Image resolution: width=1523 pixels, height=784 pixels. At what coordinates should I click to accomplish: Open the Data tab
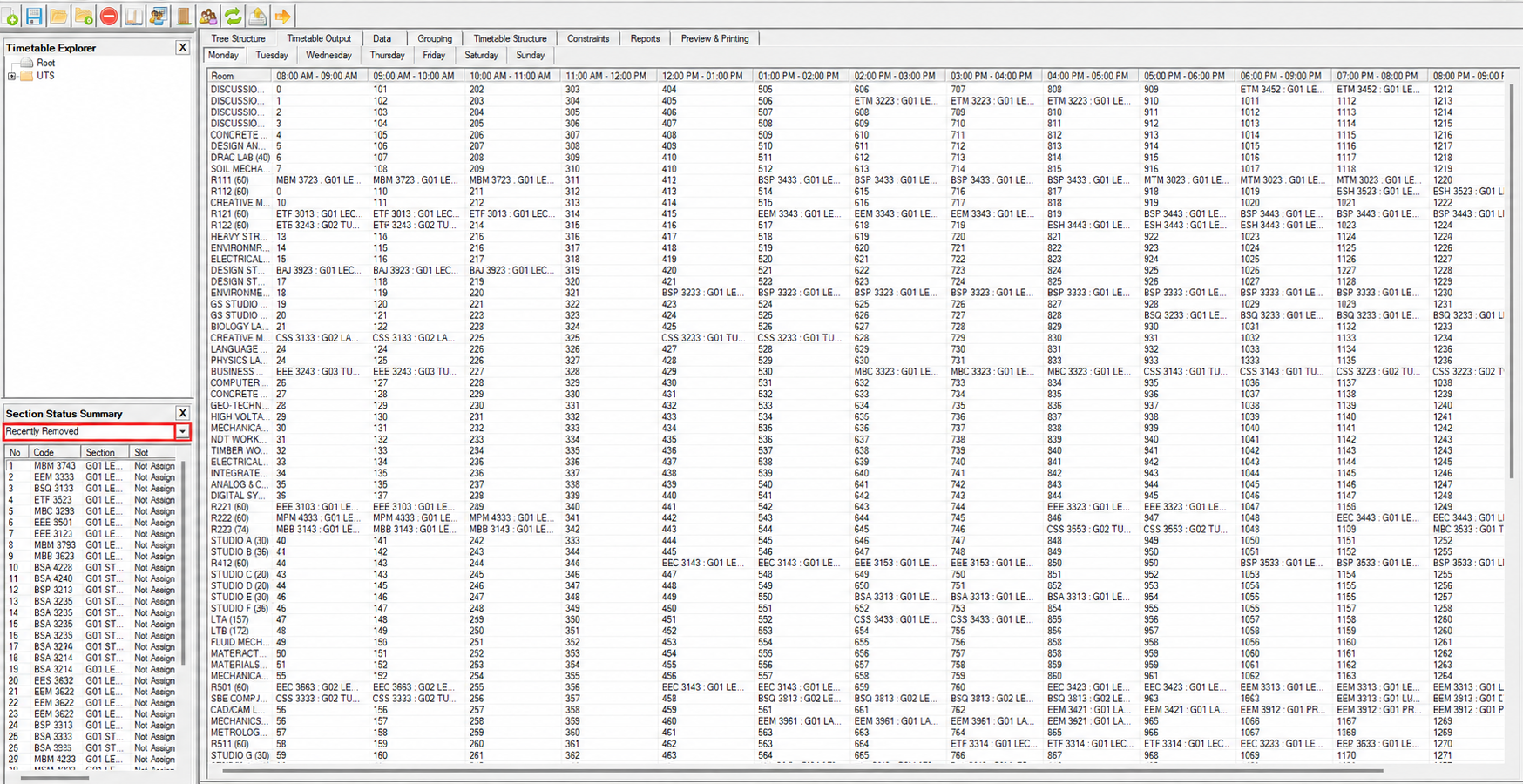tap(382, 38)
